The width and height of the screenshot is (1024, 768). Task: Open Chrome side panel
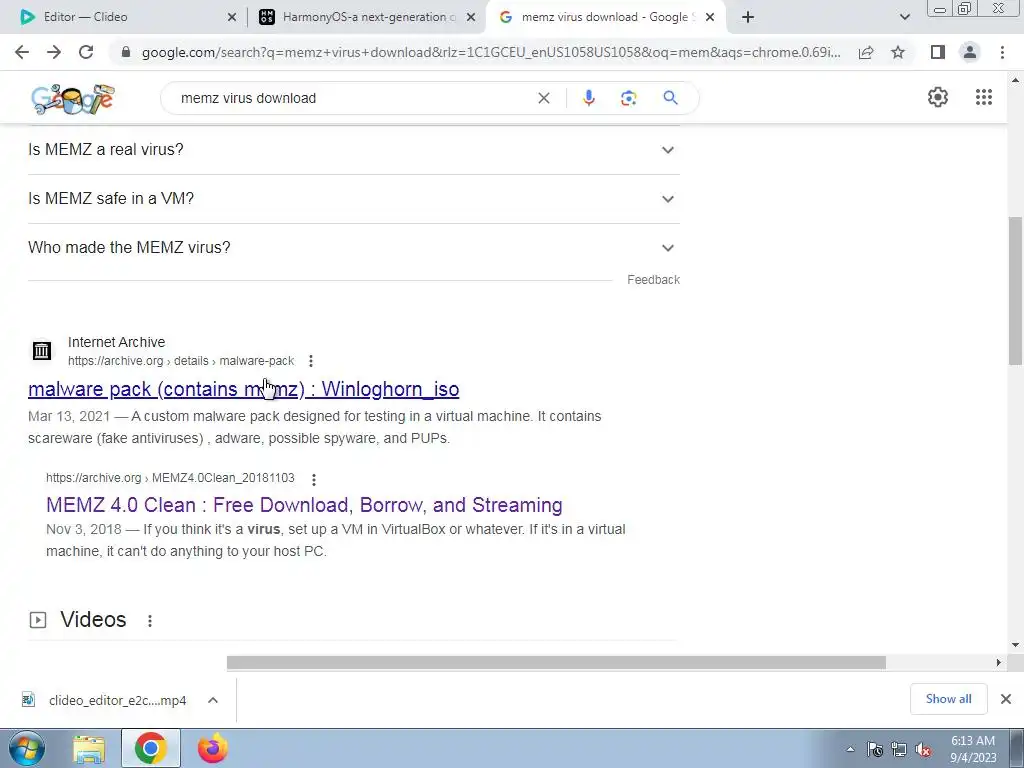938,52
